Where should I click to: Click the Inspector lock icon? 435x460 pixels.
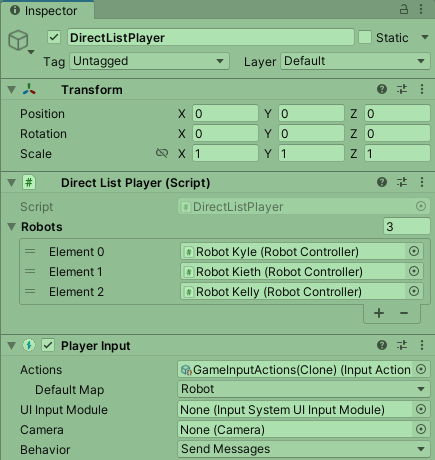[404, 9]
